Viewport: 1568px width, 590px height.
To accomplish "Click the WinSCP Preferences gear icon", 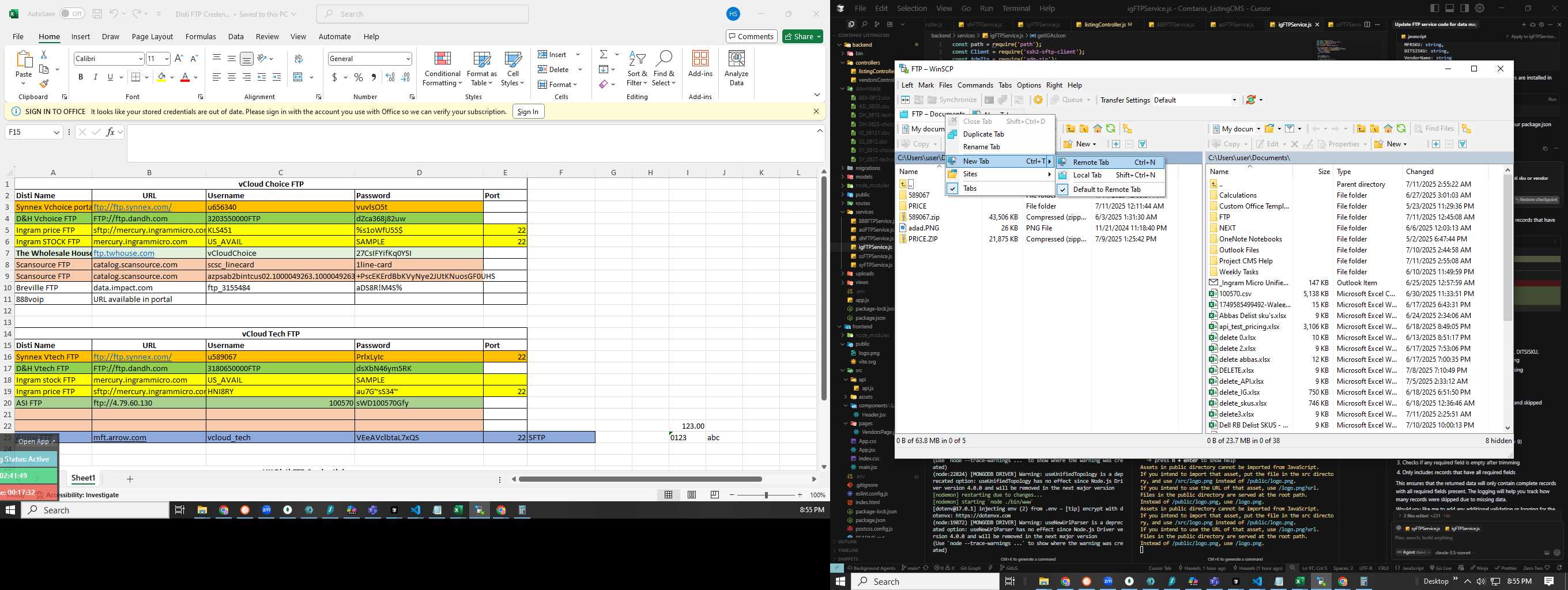I will pos(1038,100).
